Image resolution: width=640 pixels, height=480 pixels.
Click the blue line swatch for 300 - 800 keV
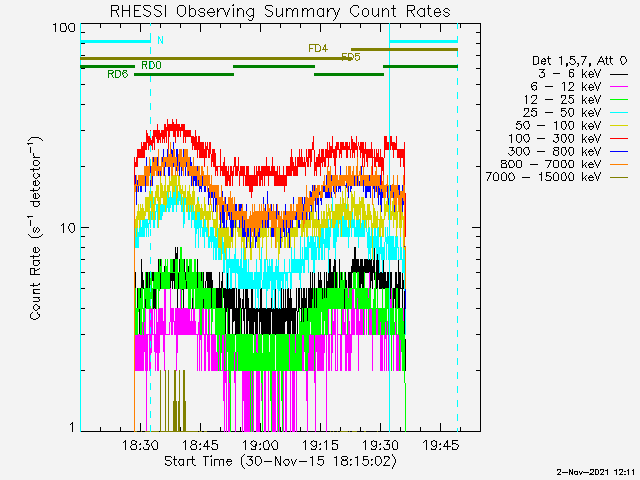click(x=619, y=152)
